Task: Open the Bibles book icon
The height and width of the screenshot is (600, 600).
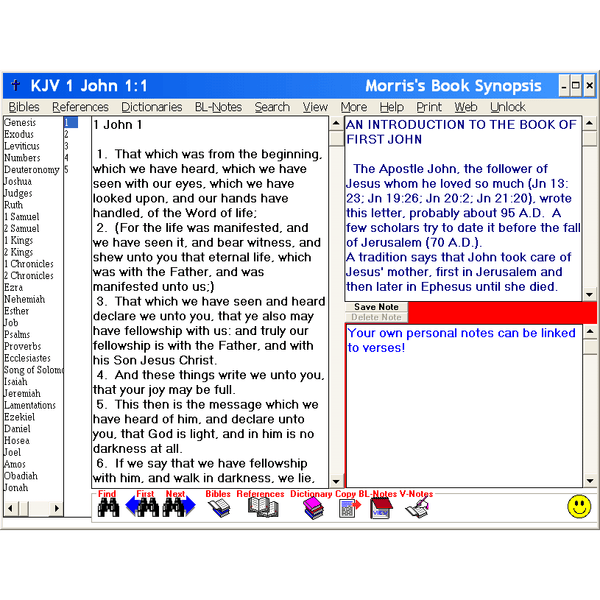Action: (x=219, y=508)
